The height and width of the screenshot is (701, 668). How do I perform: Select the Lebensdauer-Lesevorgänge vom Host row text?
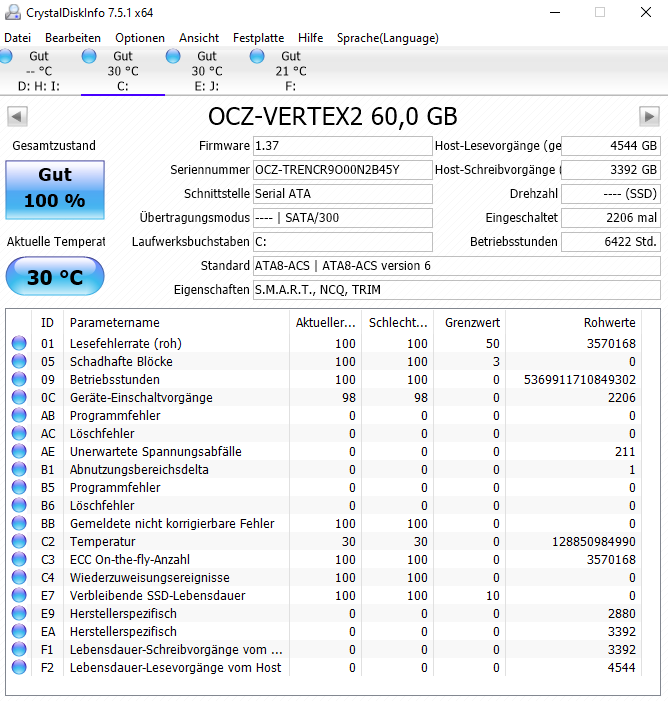(x=175, y=667)
